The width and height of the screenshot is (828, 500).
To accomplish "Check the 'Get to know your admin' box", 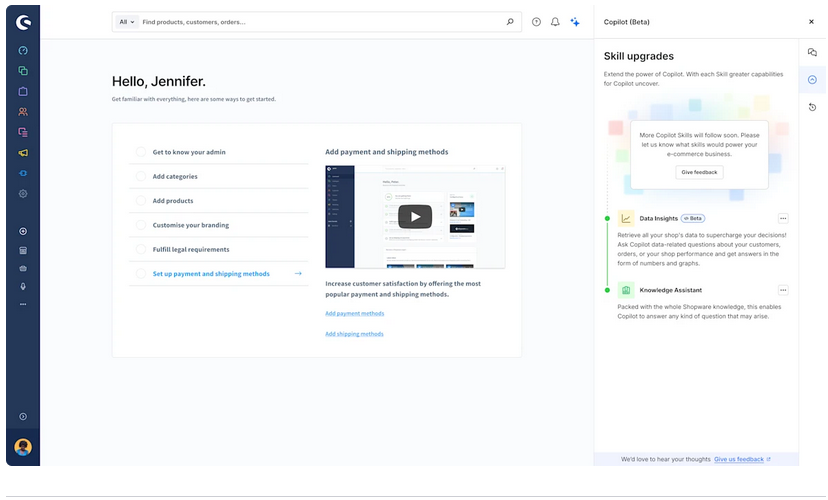I will click(x=141, y=152).
